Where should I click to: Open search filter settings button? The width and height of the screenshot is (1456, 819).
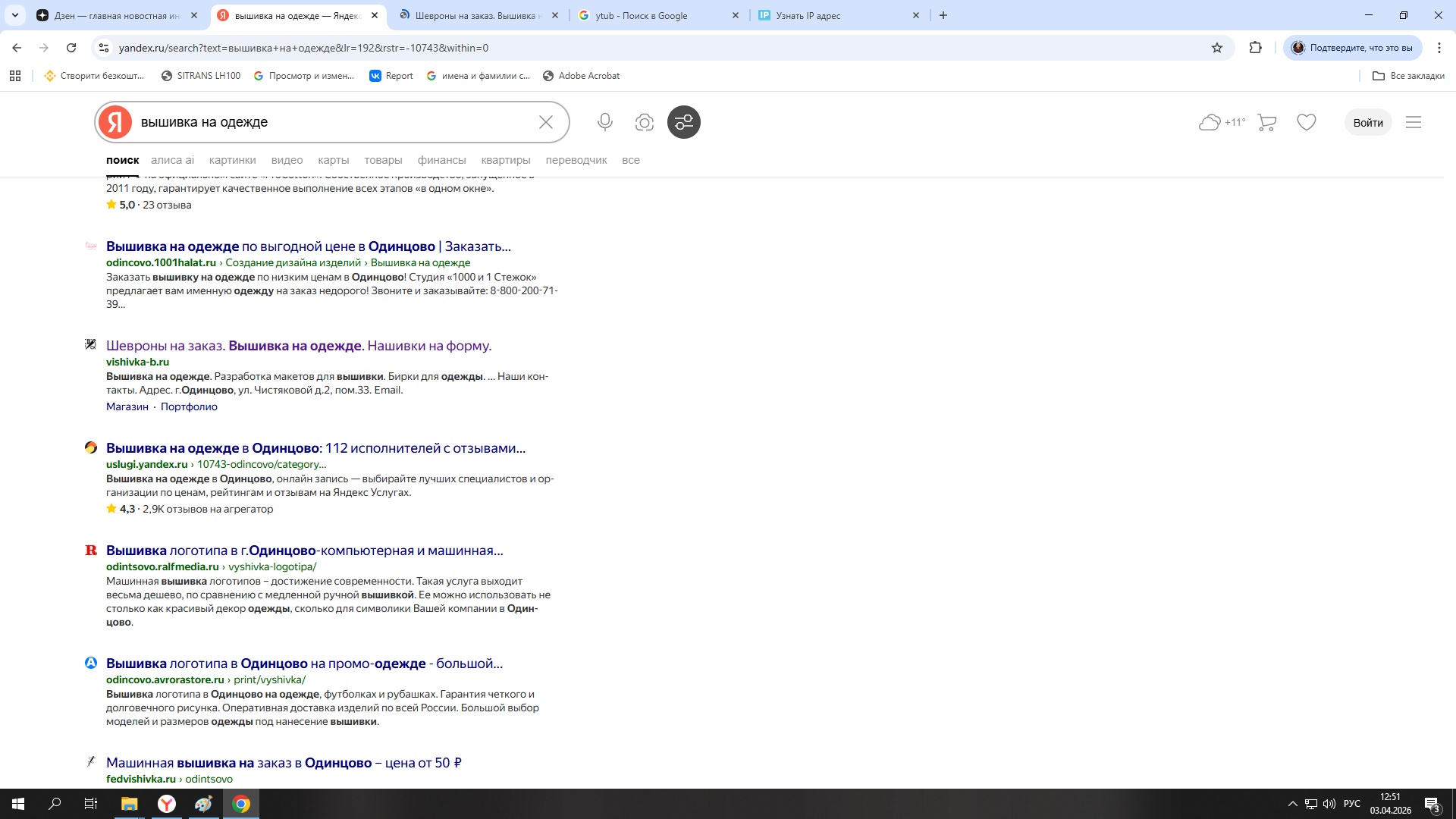(683, 122)
